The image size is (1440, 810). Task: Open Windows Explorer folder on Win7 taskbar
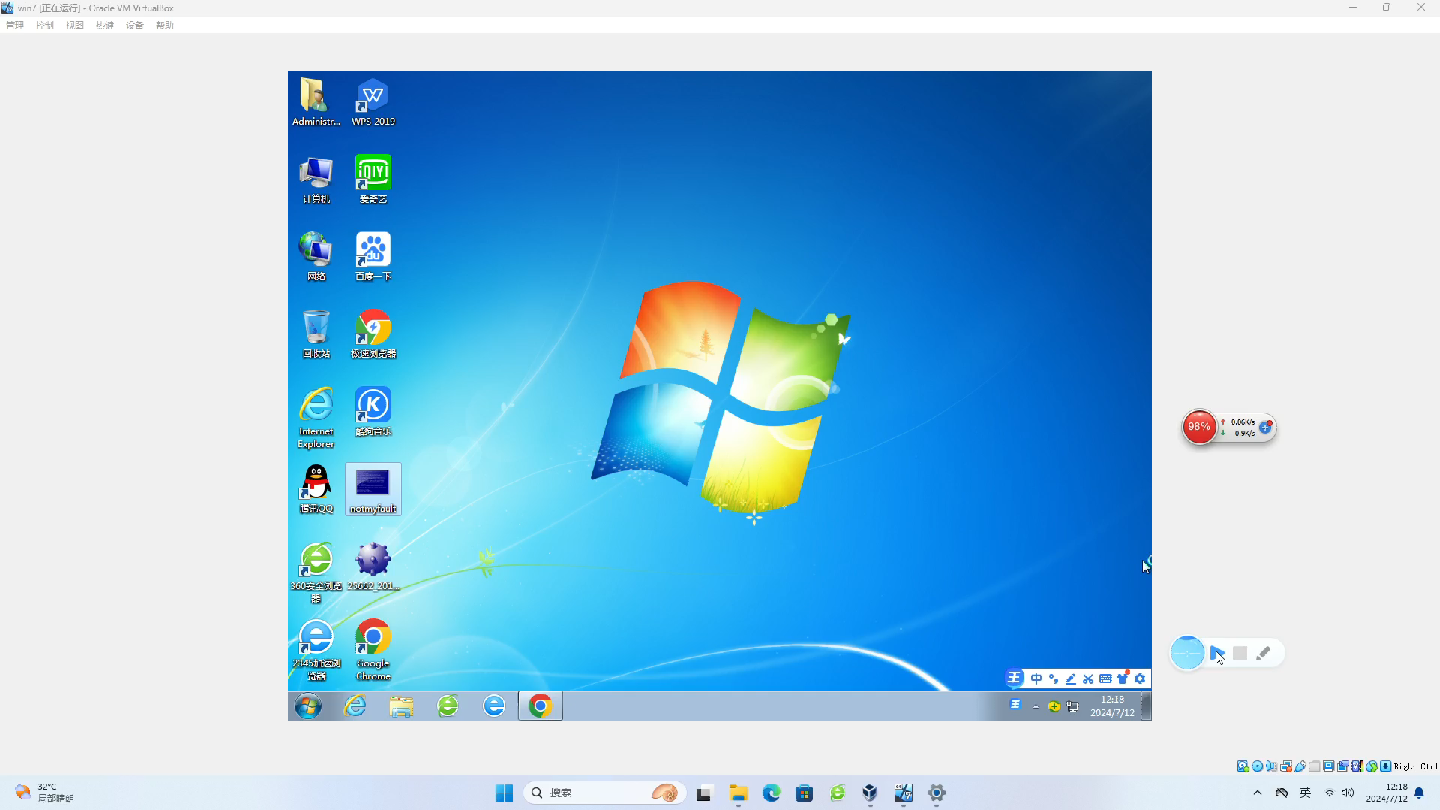(401, 706)
